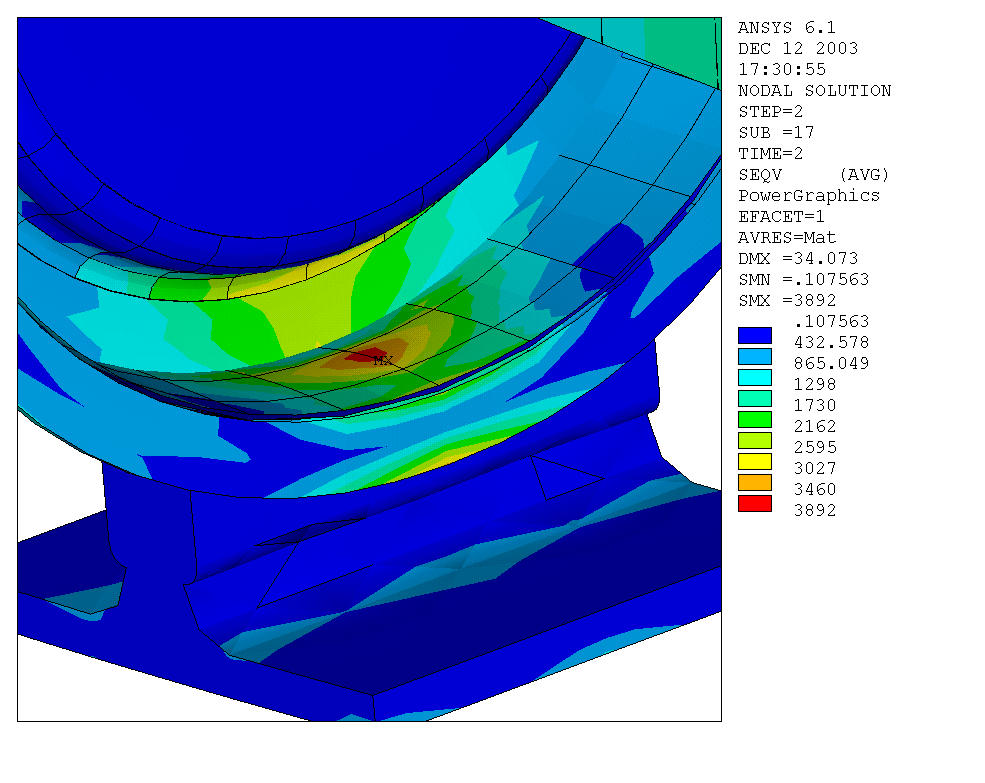Click the legend value '3892' at bottom

(x=815, y=510)
